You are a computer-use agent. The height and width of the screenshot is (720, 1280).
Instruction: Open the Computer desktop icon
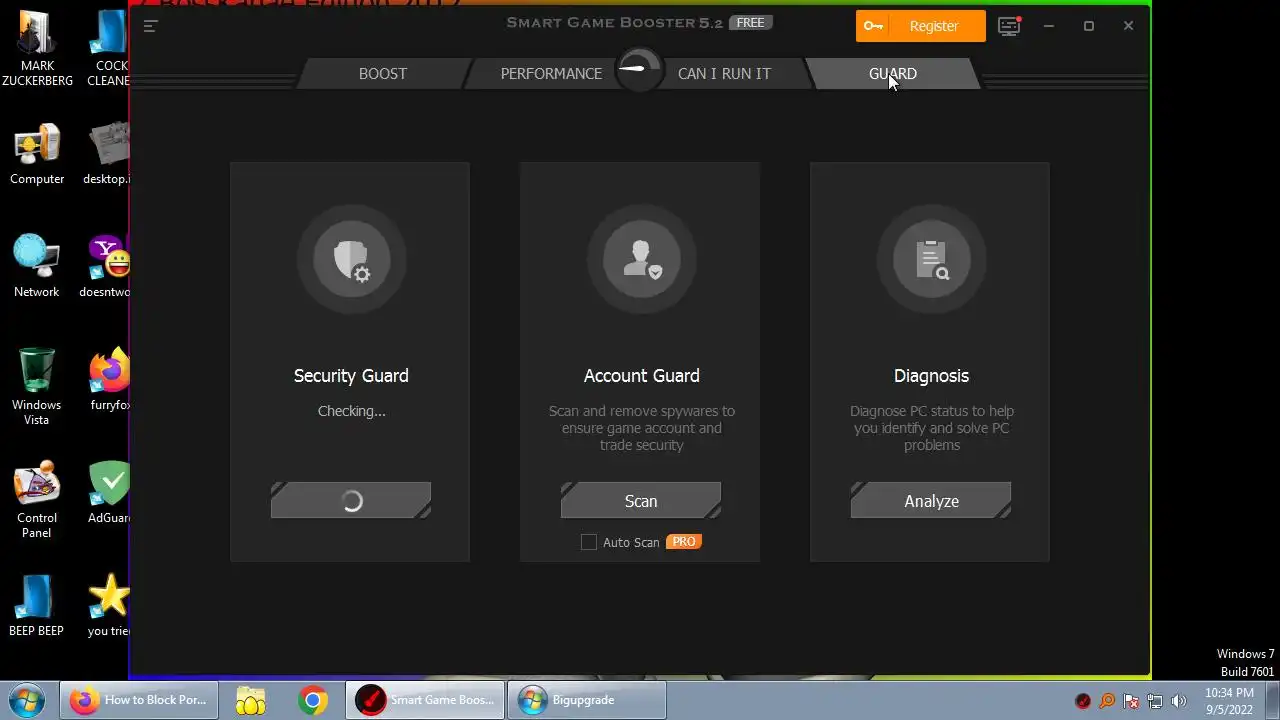click(x=37, y=155)
